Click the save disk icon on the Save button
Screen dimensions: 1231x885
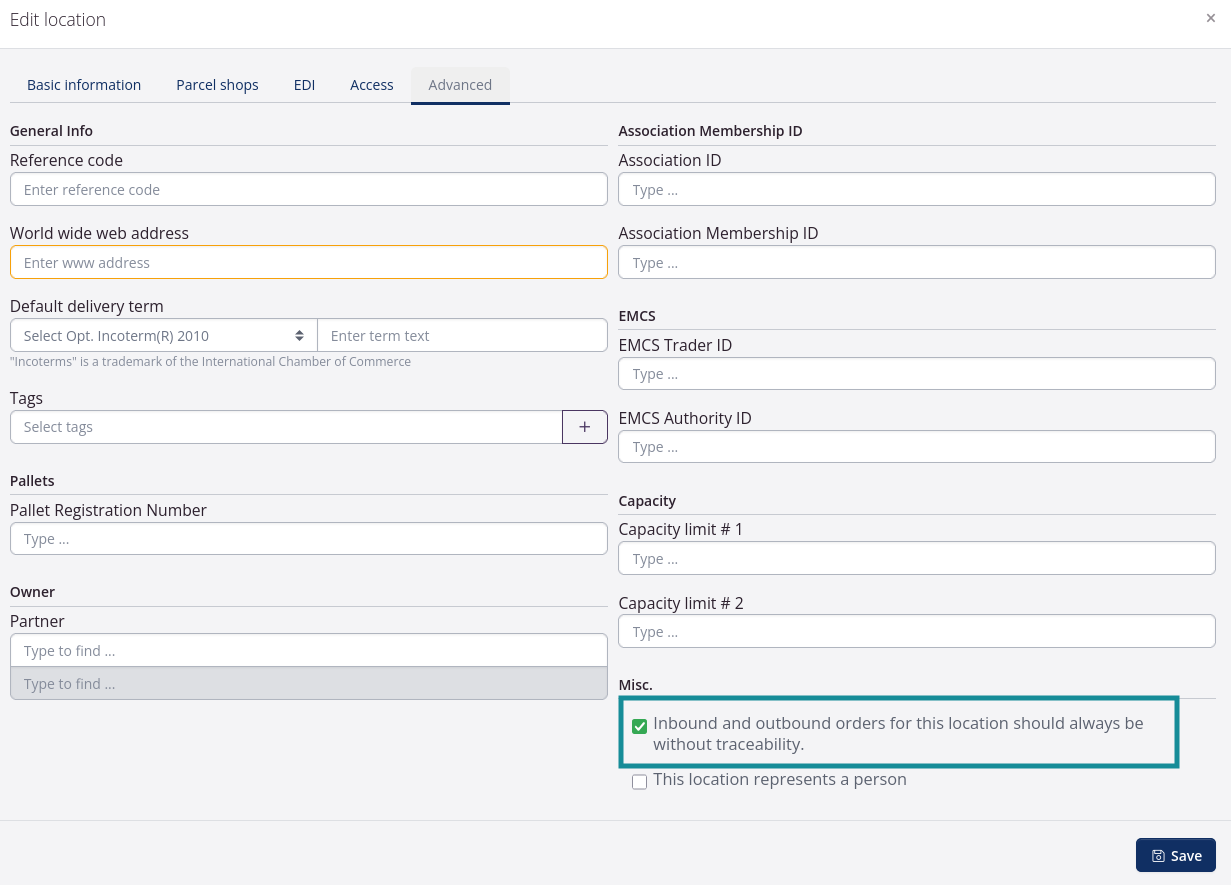pos(1160,855)
